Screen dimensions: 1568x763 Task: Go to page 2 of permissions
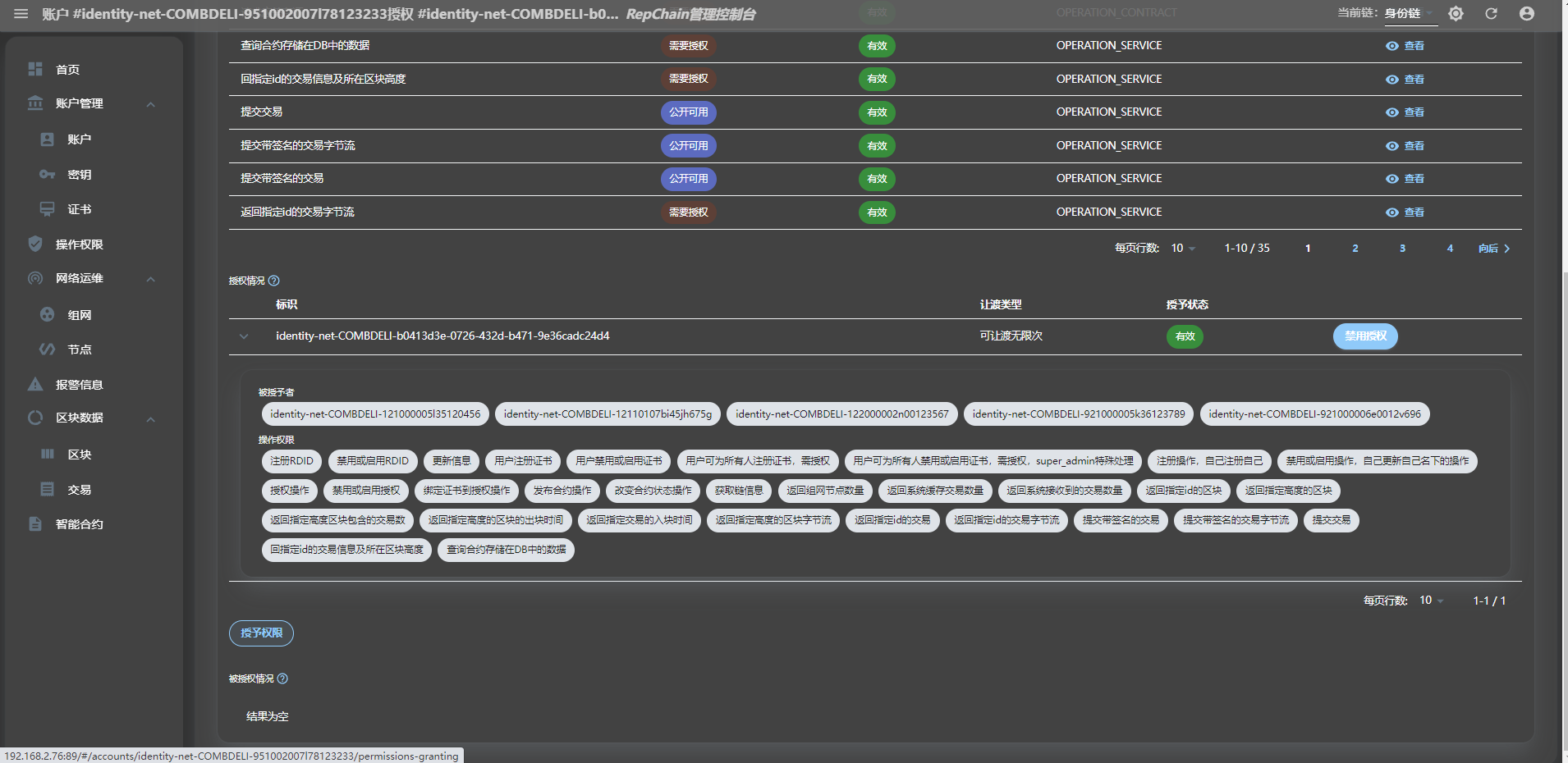point(1355,249)
